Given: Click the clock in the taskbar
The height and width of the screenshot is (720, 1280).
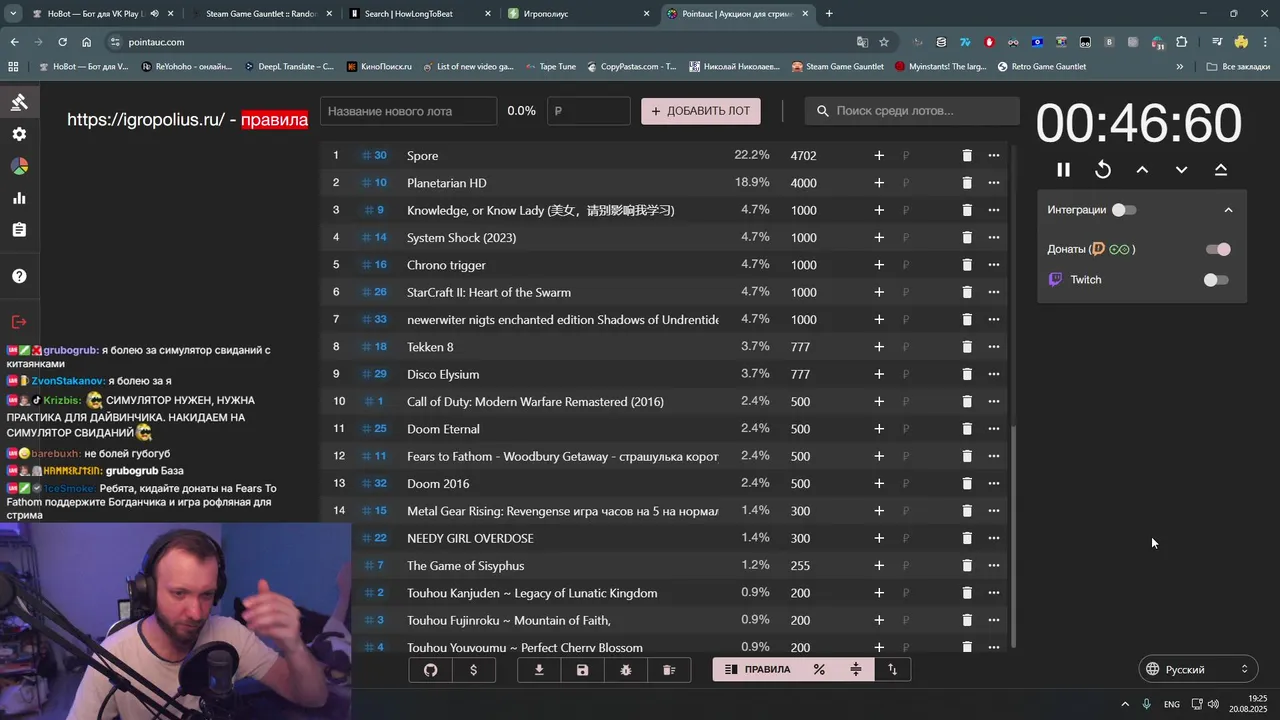Looking at the screenshot, I should point(1248,704).
